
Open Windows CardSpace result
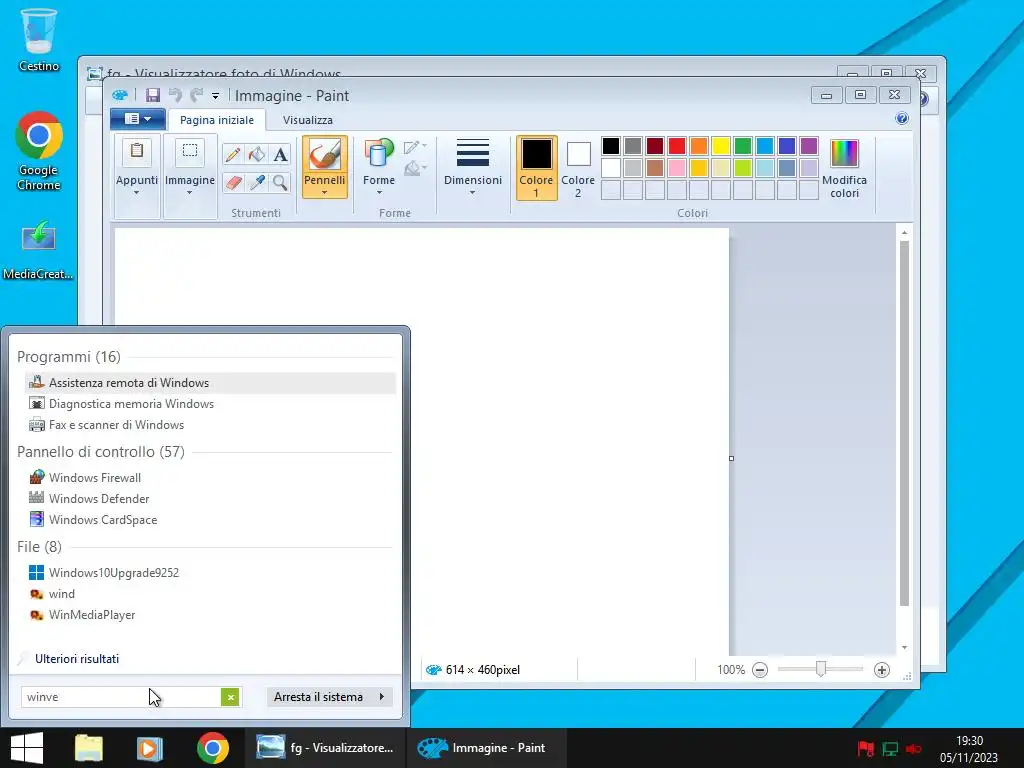[210, 520]
